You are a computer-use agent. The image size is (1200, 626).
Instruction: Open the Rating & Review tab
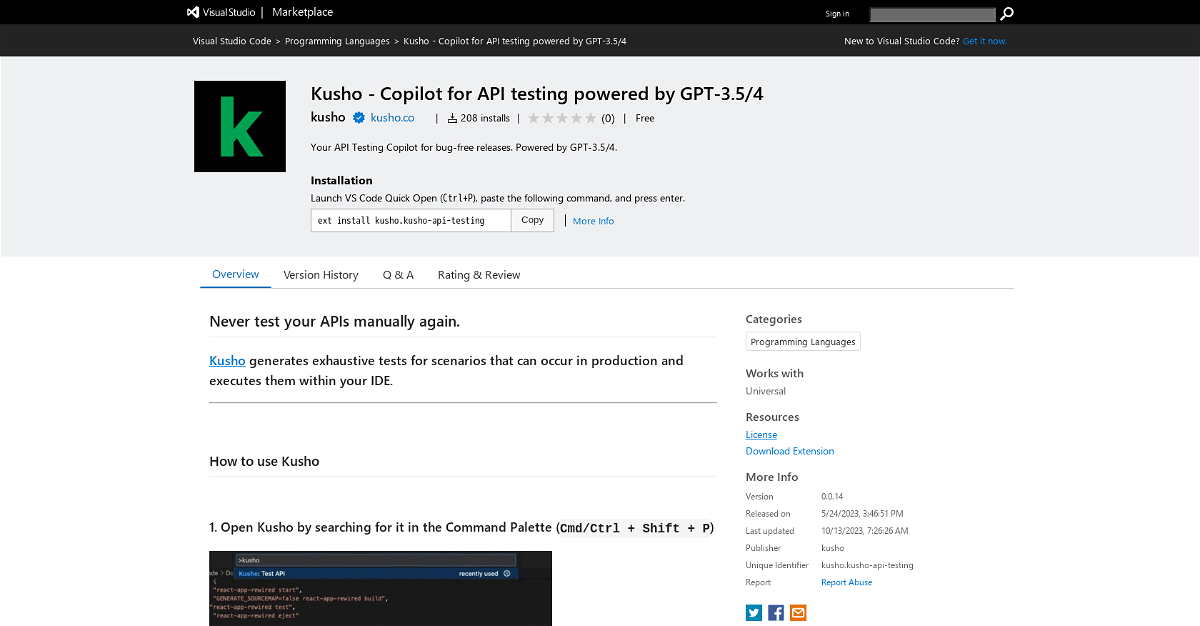[479, 275]
